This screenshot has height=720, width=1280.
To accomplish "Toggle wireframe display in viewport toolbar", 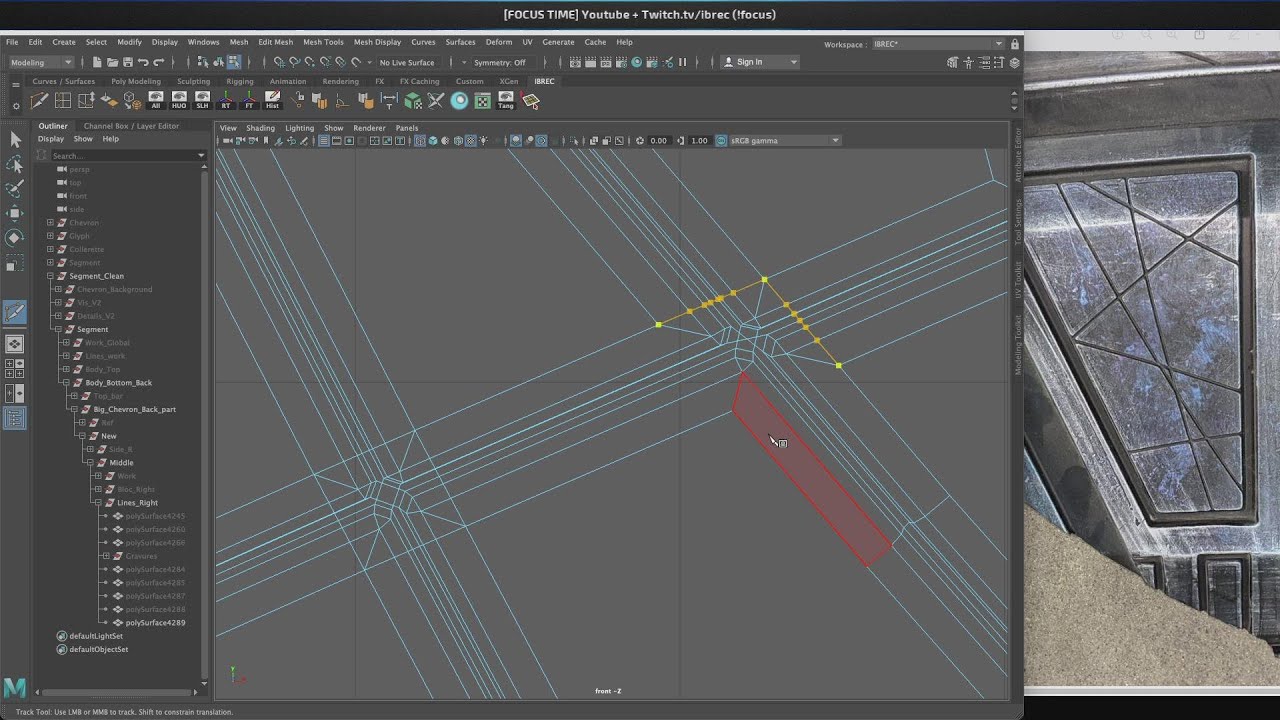I will click(419, 141).
